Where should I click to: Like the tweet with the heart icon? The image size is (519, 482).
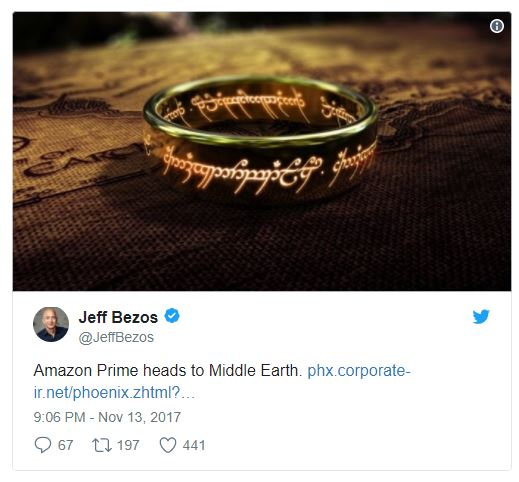coord(168,445)
